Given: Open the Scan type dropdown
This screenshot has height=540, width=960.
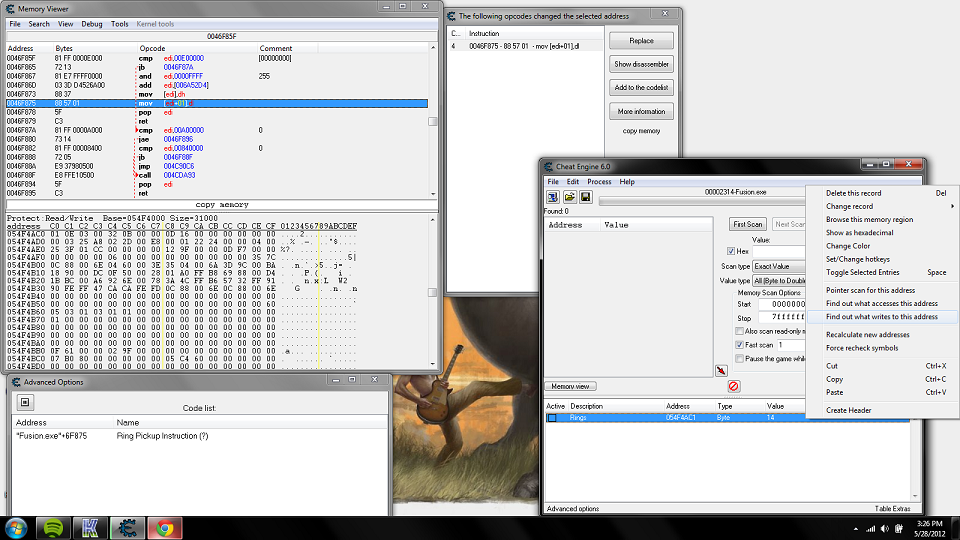Looking at the screenshot, I should 780,266.
